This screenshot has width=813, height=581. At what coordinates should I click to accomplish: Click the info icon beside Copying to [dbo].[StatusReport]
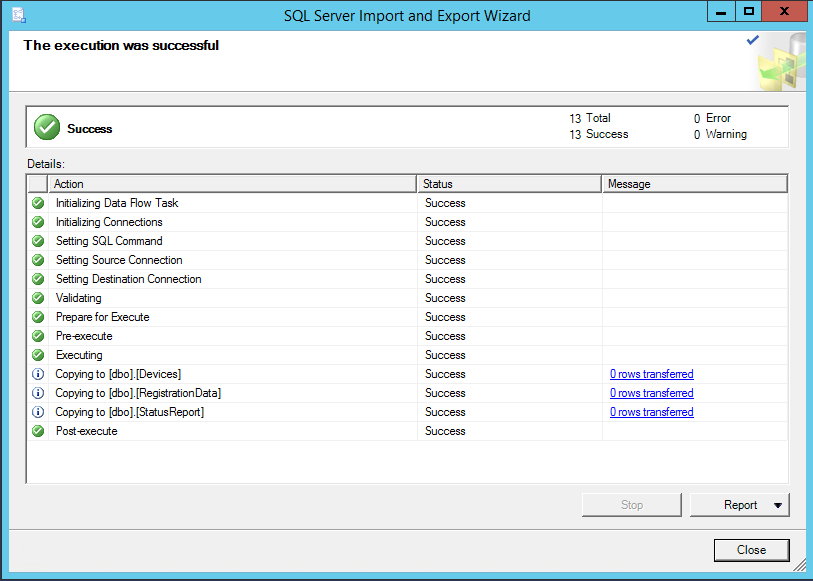[x=37, y=412]
